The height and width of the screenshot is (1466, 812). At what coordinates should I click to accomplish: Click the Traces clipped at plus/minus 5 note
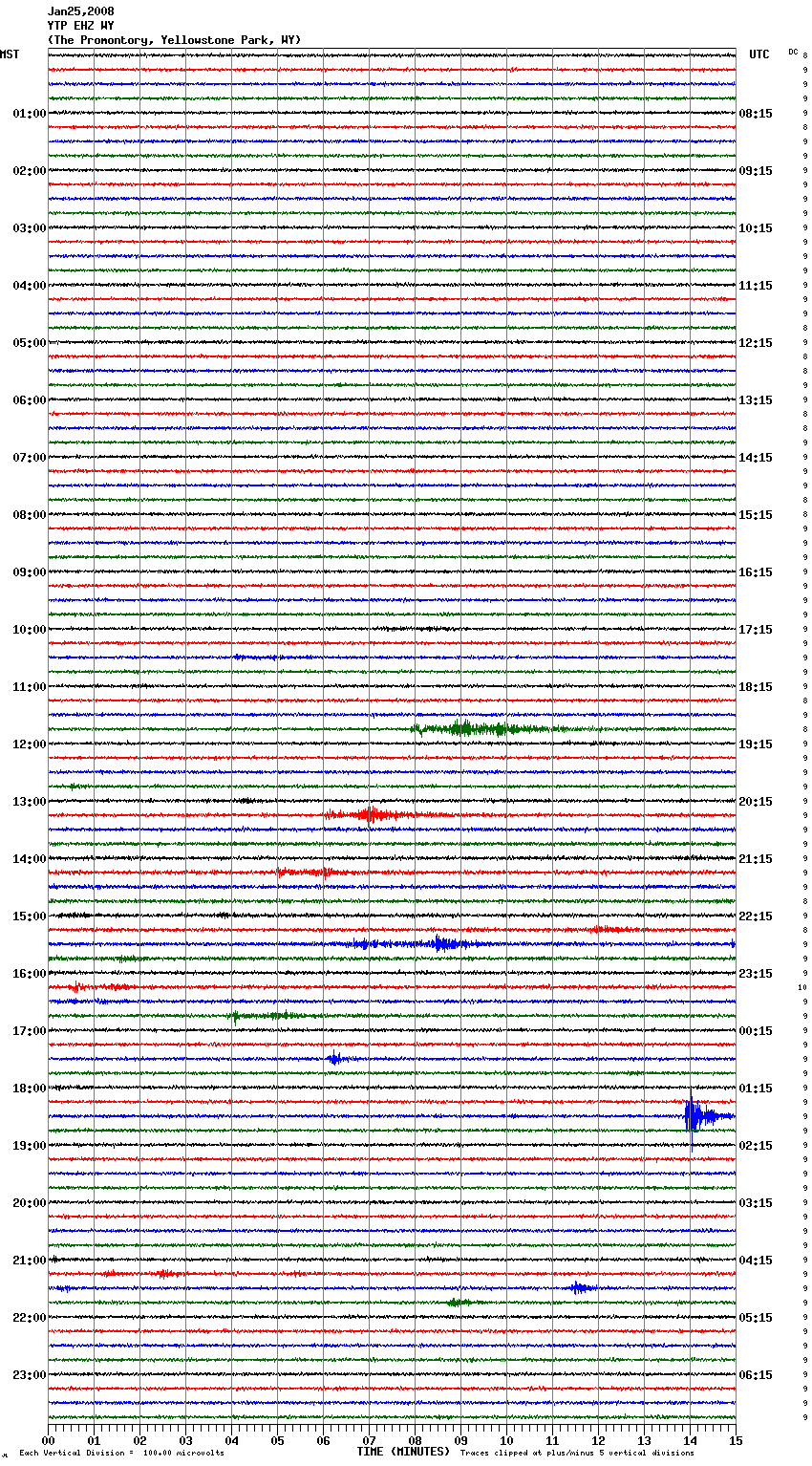pos(577,1454)
